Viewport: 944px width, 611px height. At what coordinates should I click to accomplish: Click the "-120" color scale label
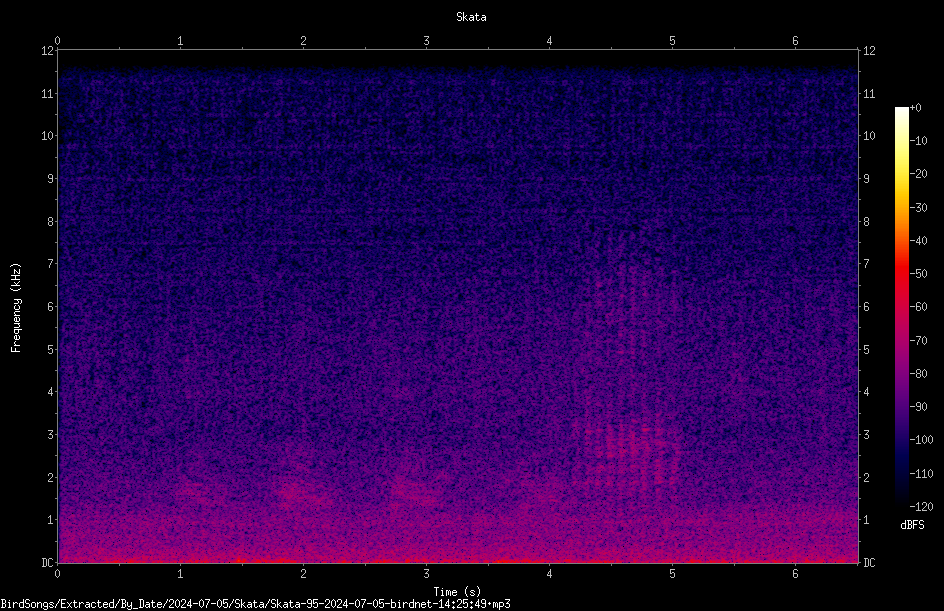click(921, 507)
